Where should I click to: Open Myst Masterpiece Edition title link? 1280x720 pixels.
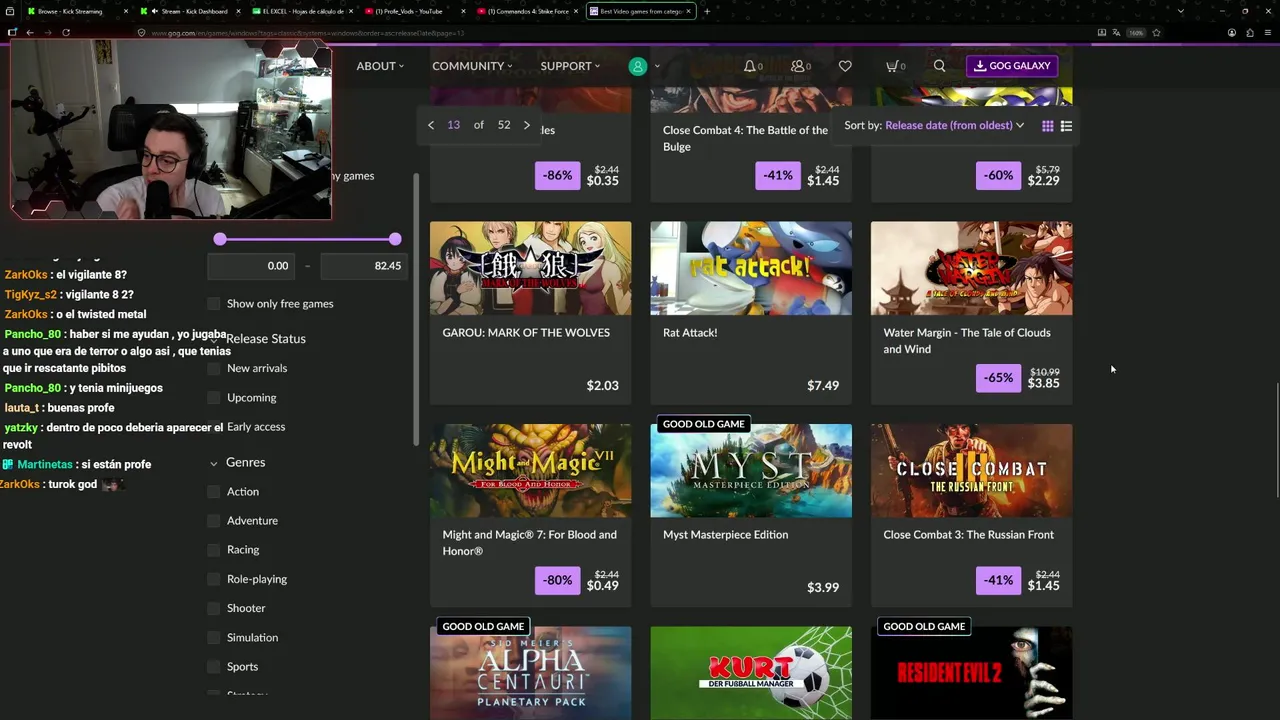(725, 535)
